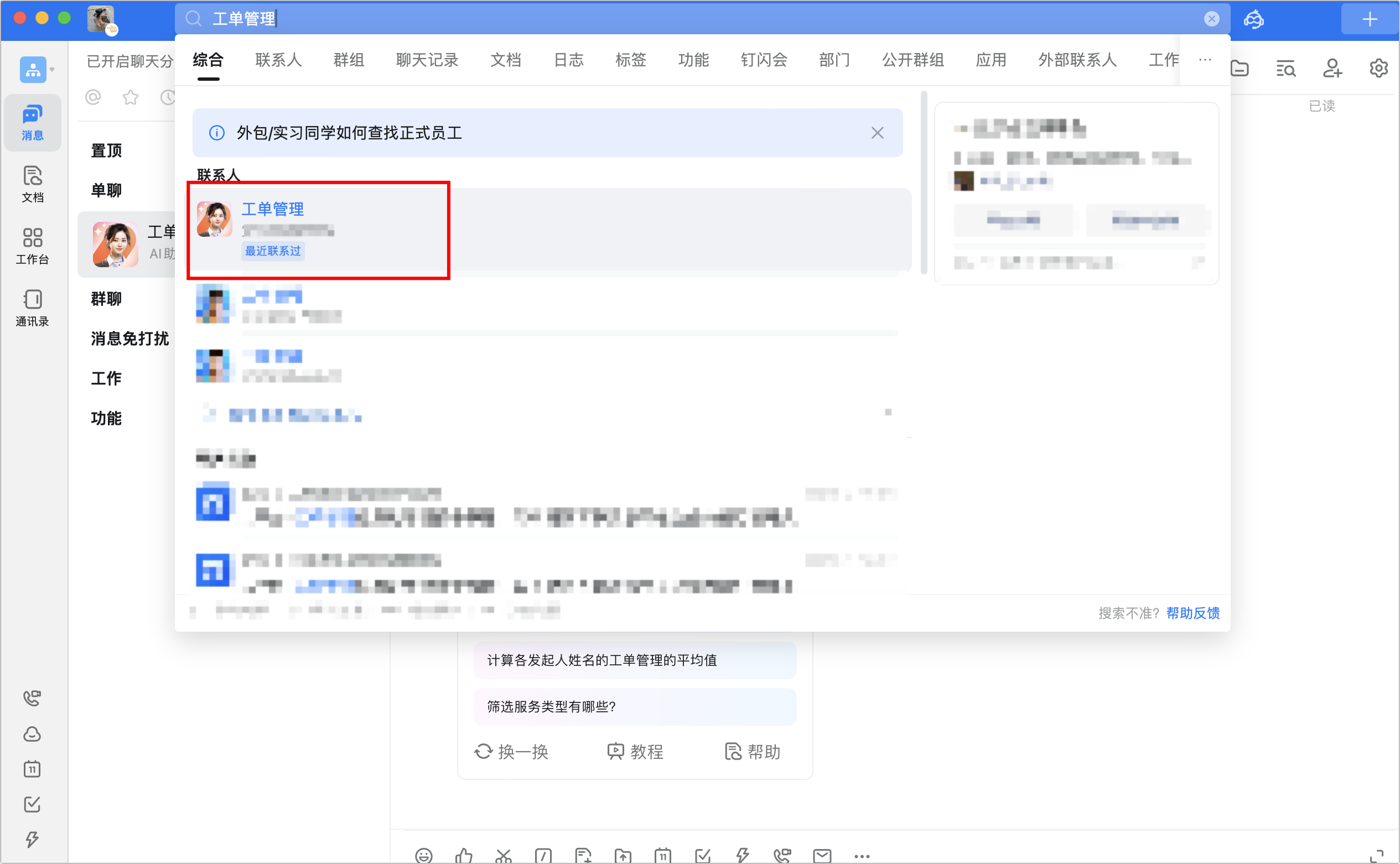This screenshot has width=1400, height=864.
Task: Switch to the 群组 search tab
Action: click(x=349, y=60)
